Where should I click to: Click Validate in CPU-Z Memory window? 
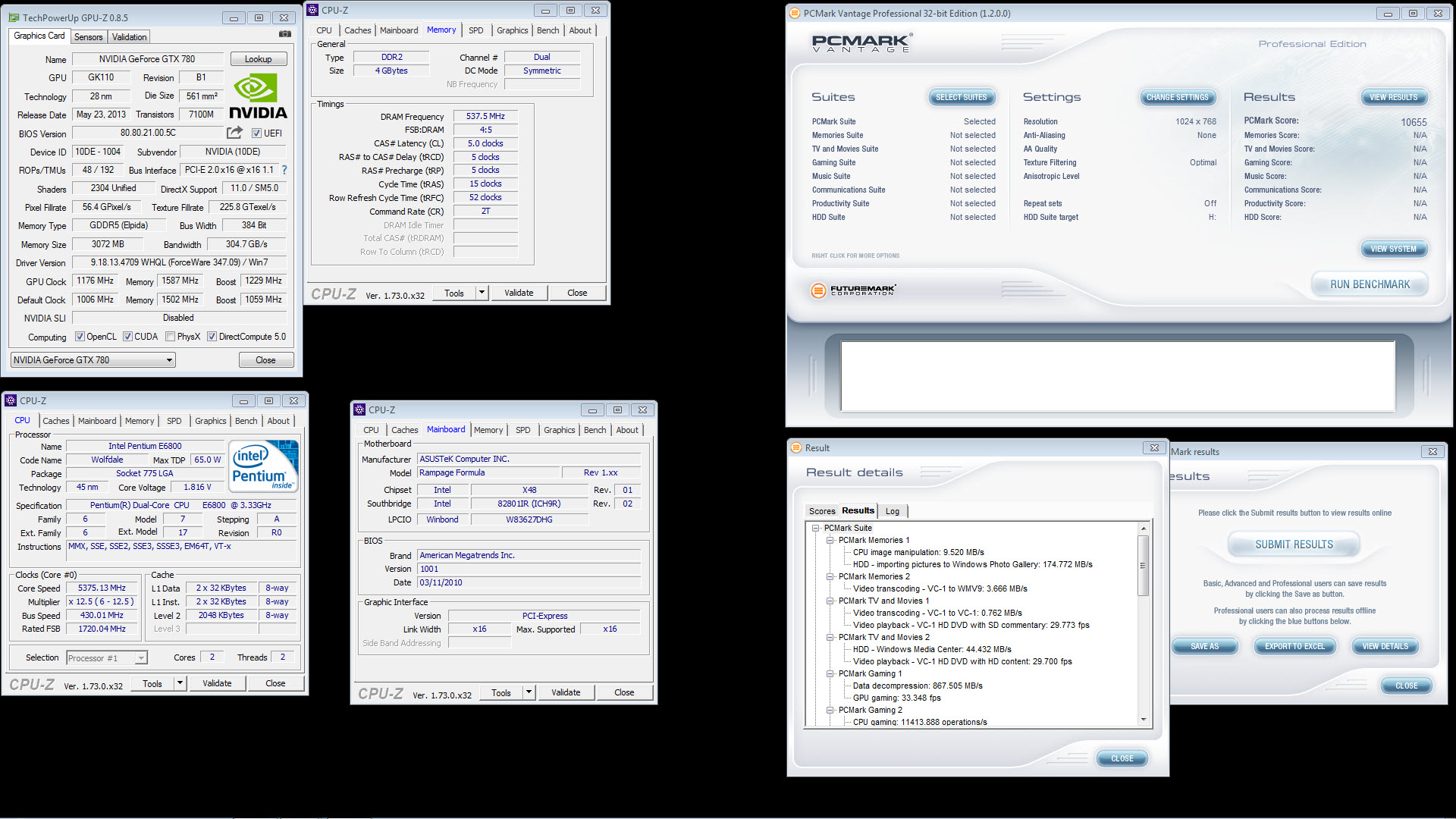(x=519, y=293)
